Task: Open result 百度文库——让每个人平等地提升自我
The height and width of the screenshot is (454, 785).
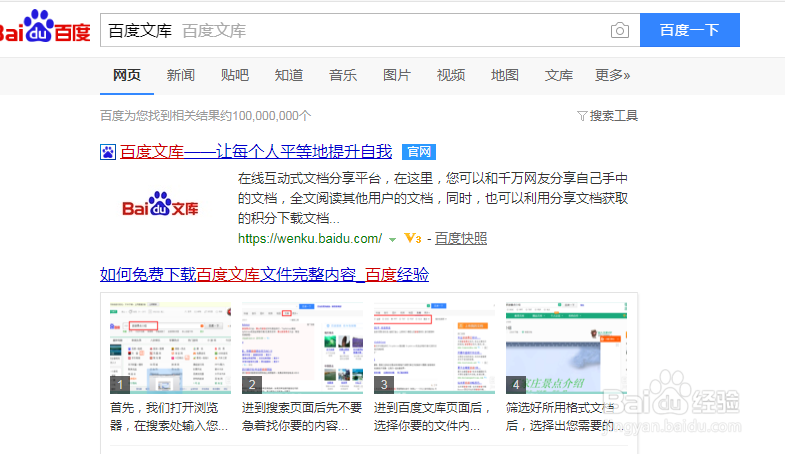Action: pos(256,152)
